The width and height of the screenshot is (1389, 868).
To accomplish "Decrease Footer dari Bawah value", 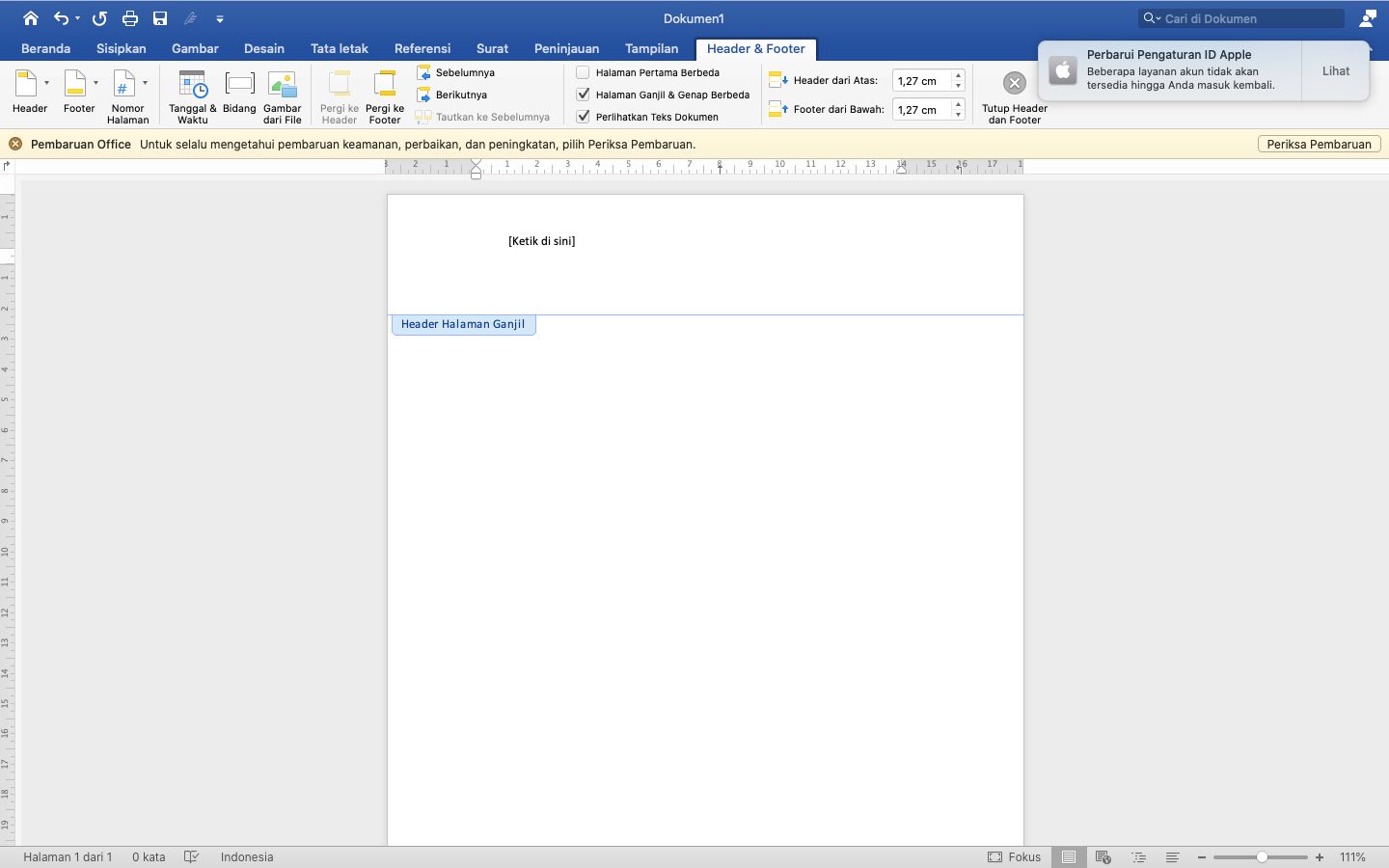I will [x=958, y=115].
